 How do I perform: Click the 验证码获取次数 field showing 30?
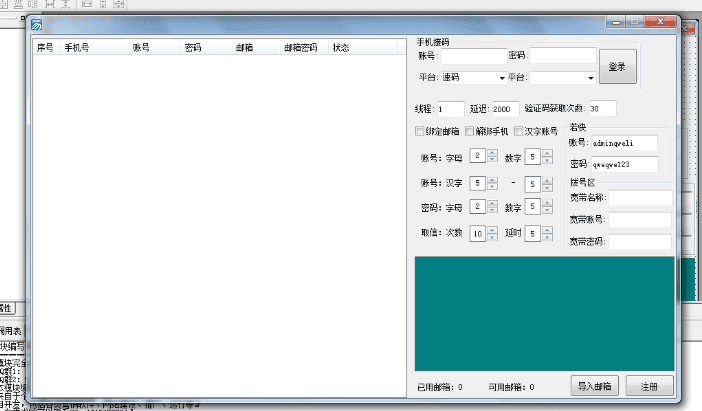(x=603, y=109)
